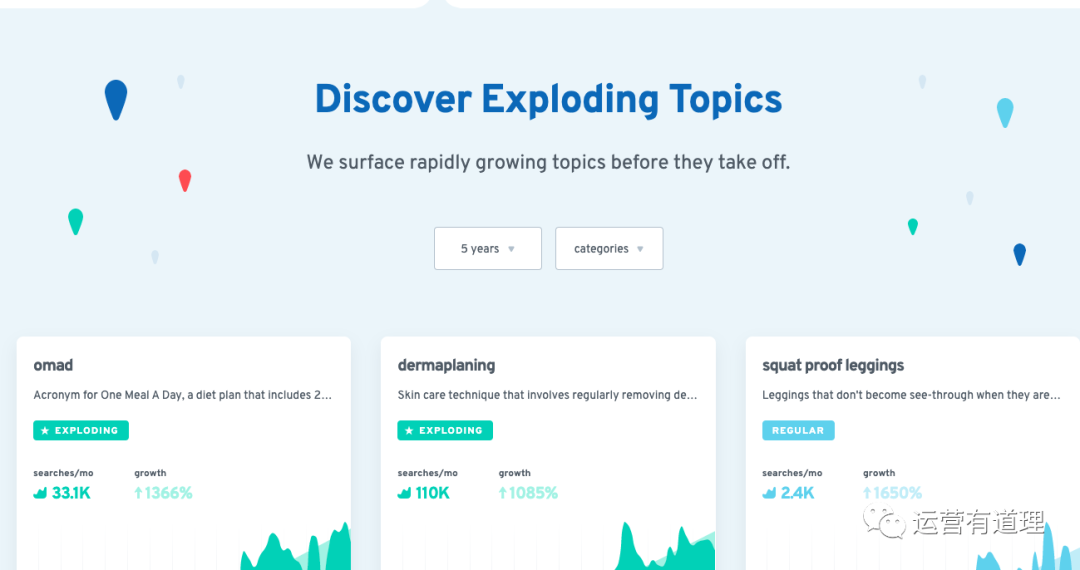Image resolution: width=1080 pixels, height=570 pixels.
Task: Click the REGULAR badge on leggings card
Action: [x=798, y=430]
